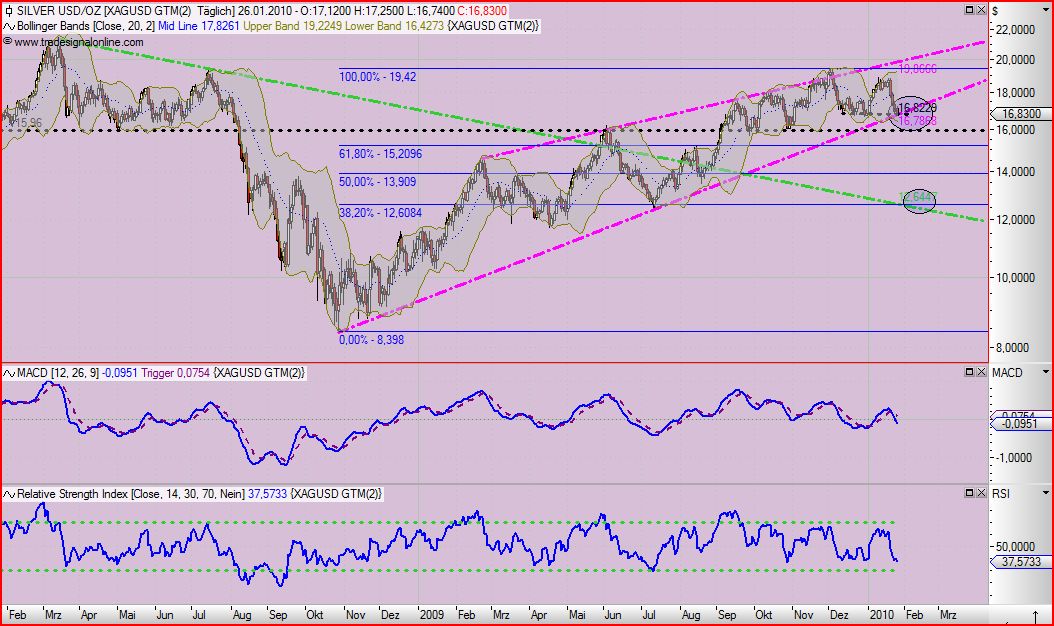
Task: Click the 0,00% - 8,398 Fibonacci label
Action: coord(371,340)
